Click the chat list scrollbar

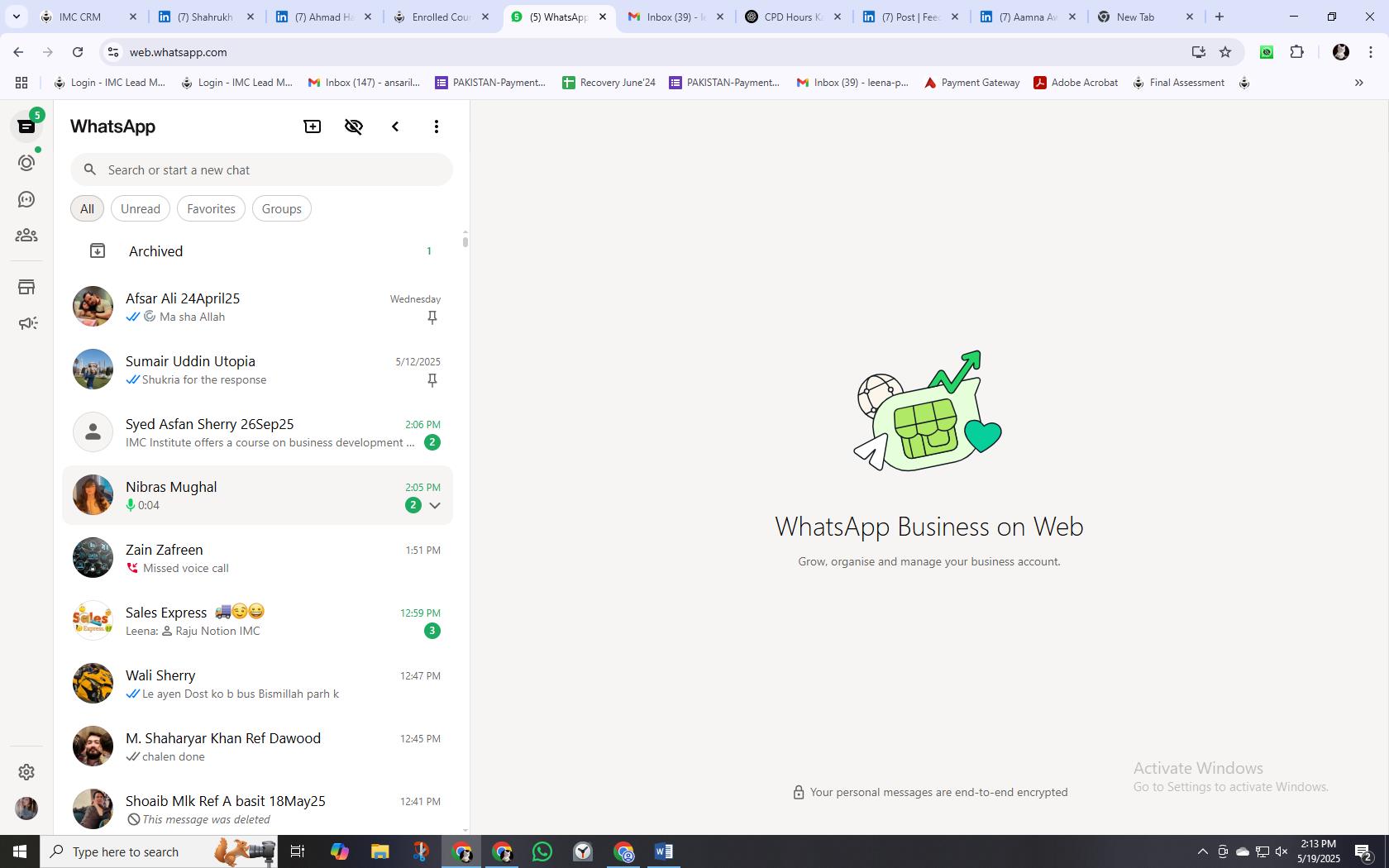(465, 241)
